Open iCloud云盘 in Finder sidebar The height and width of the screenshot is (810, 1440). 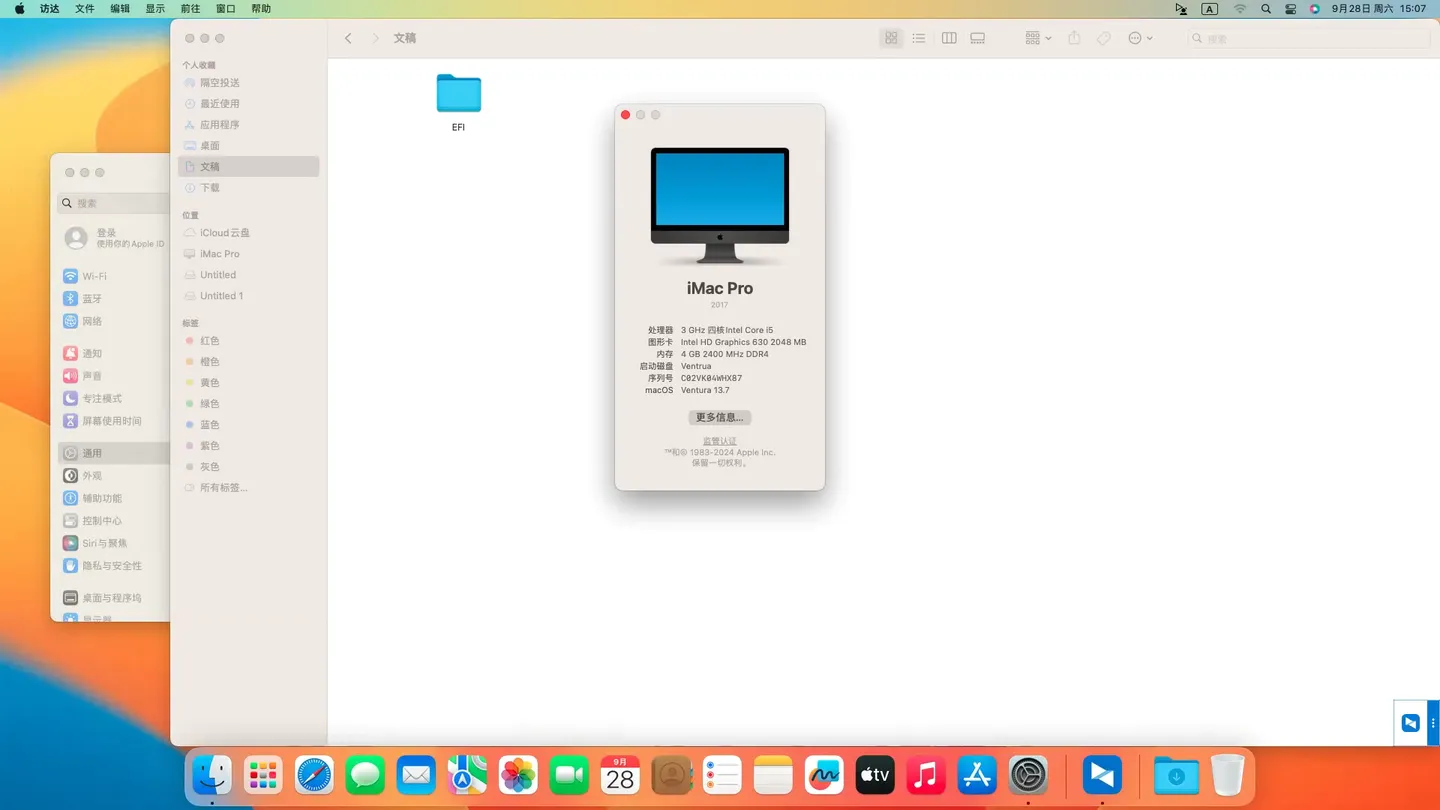coord(249,233)
